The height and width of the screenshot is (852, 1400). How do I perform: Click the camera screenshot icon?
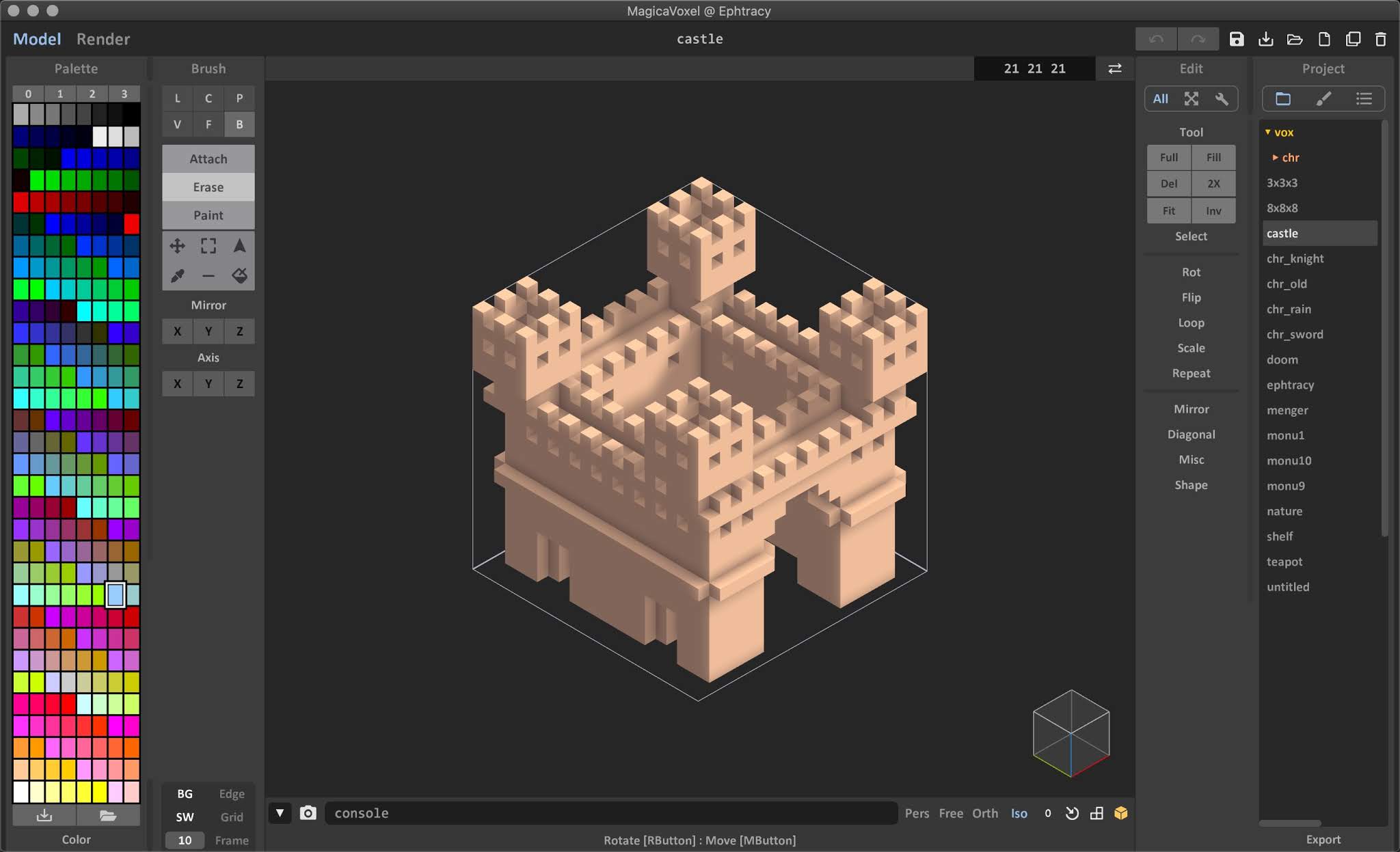coord(308,813)
